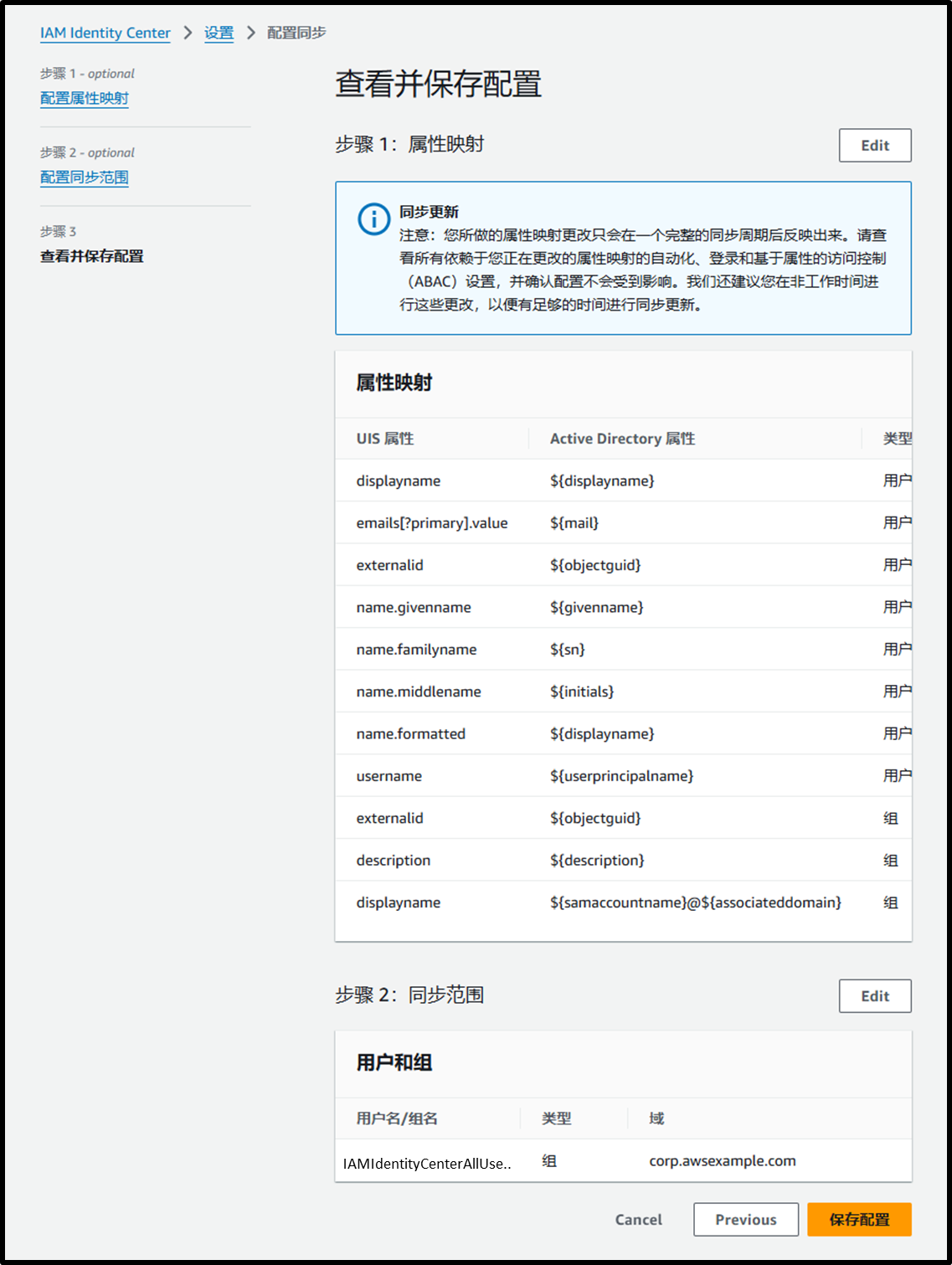Select the "name.formatted" cell
This screenshot has width=952, height=1265.
tap(411, 734)
